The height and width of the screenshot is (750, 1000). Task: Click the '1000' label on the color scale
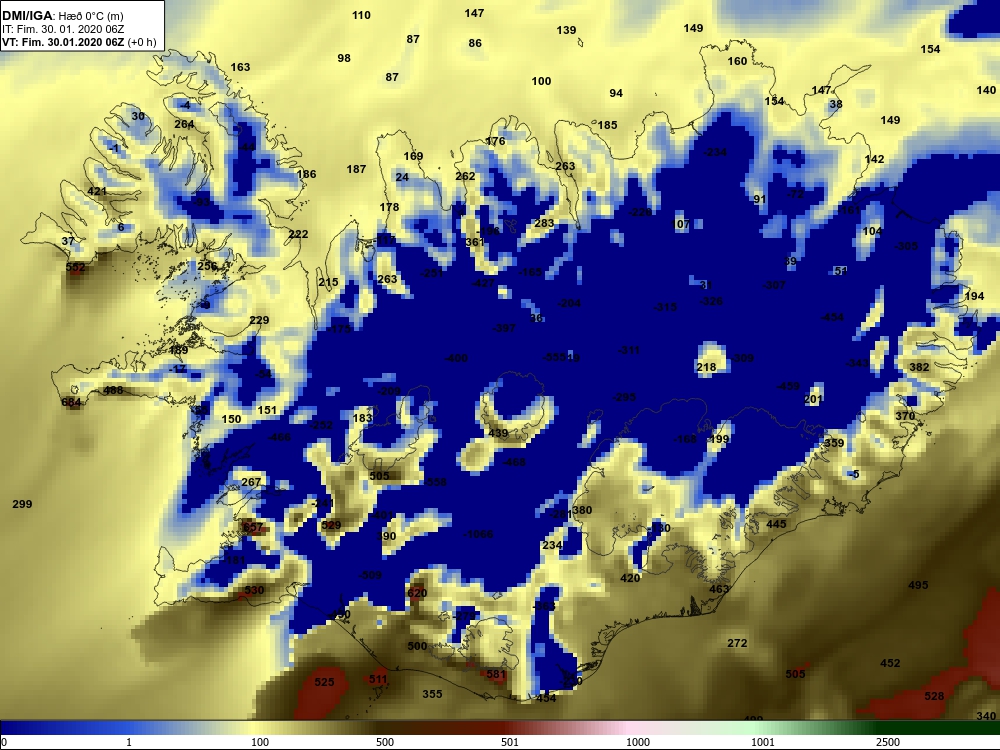[x=638, y=742]
